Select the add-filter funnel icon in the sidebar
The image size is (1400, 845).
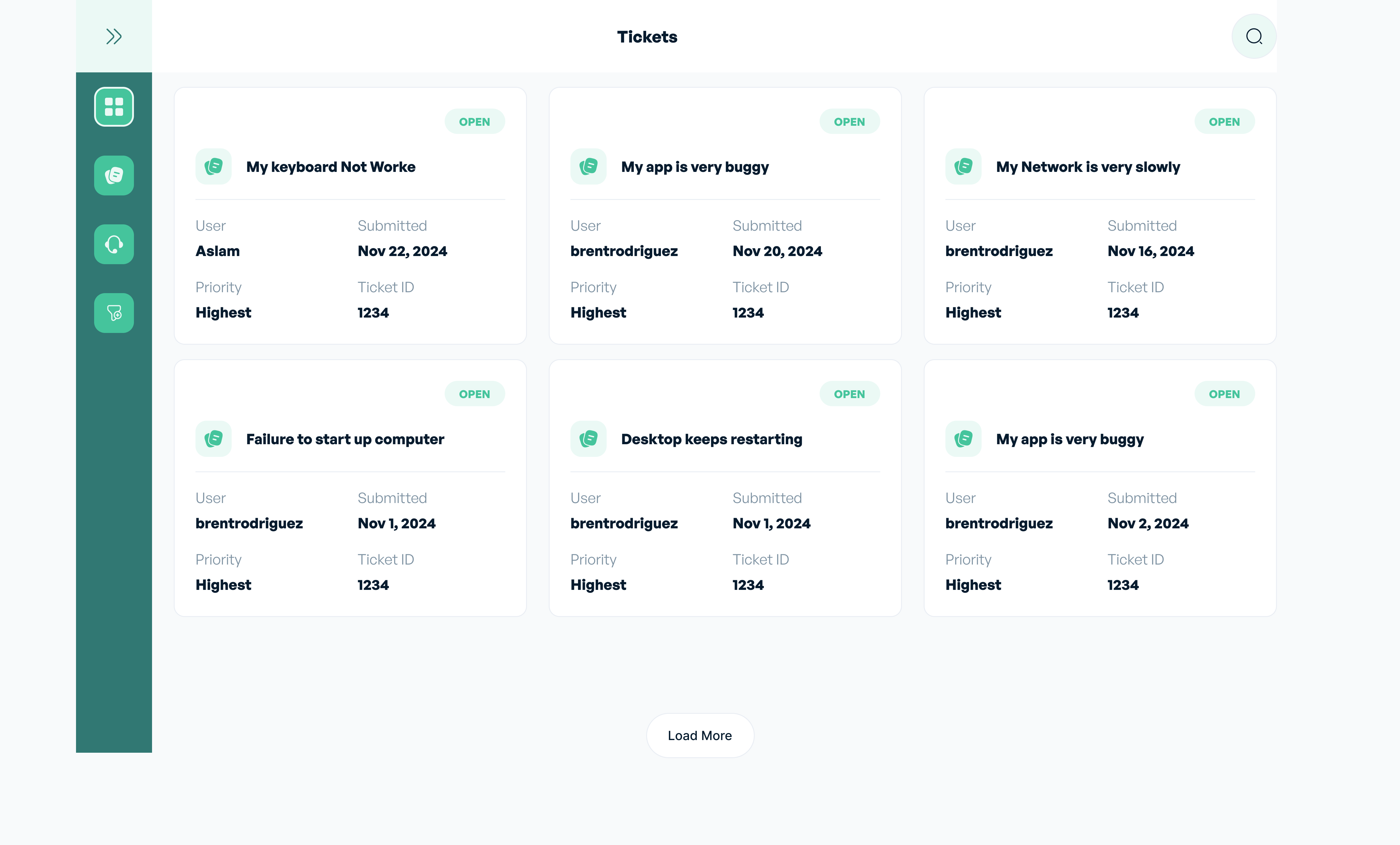pos(114,313)
